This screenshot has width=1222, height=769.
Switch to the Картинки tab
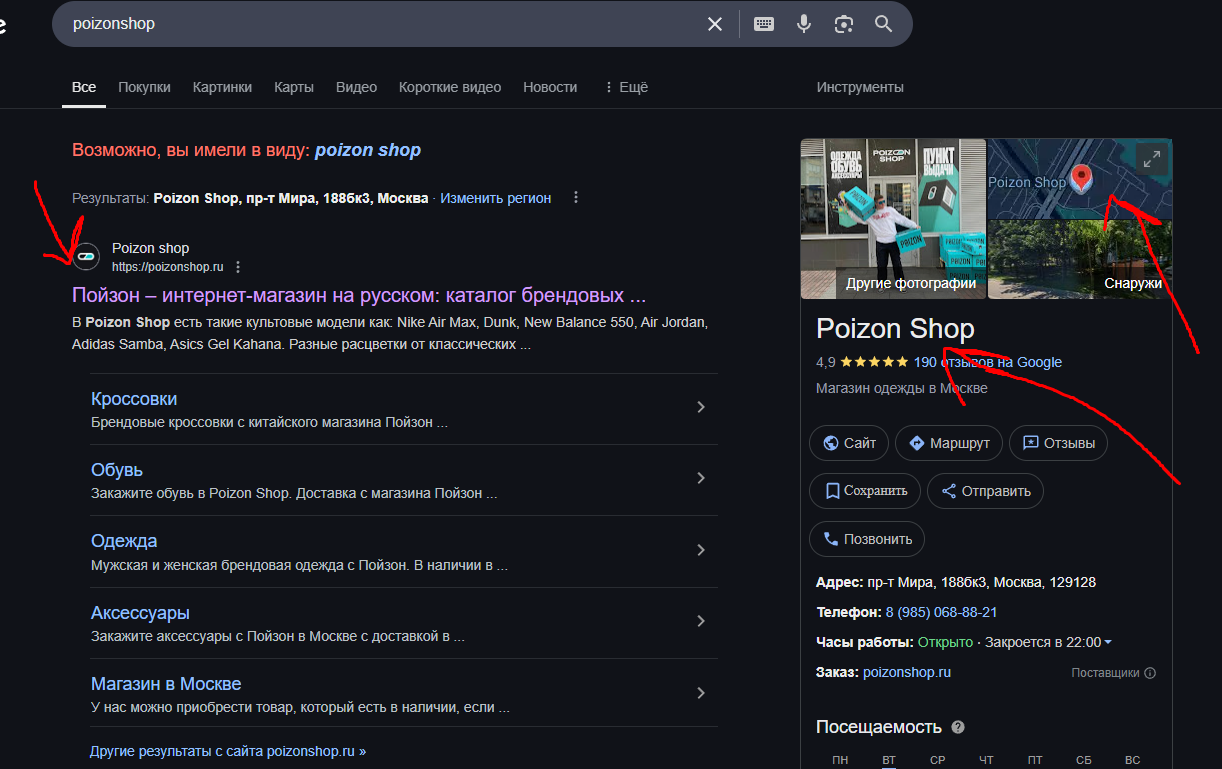(222, 87)
